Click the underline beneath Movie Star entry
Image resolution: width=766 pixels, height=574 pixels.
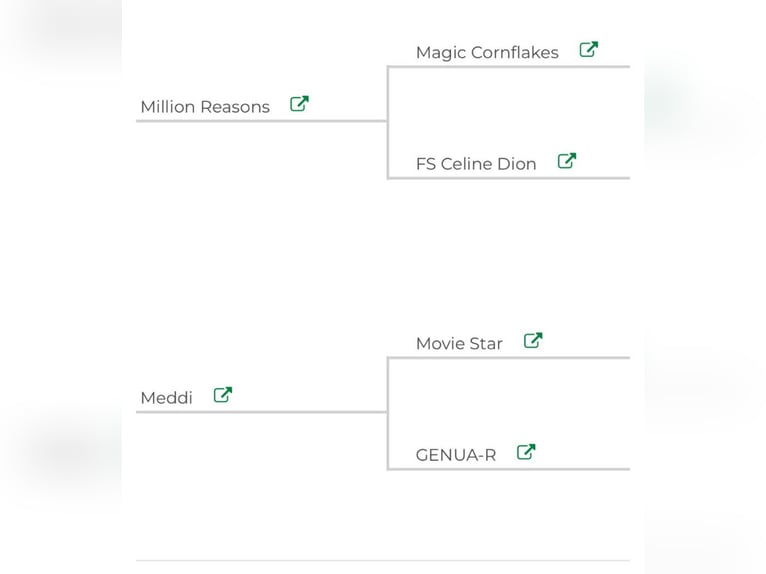(x=509, y=358)
